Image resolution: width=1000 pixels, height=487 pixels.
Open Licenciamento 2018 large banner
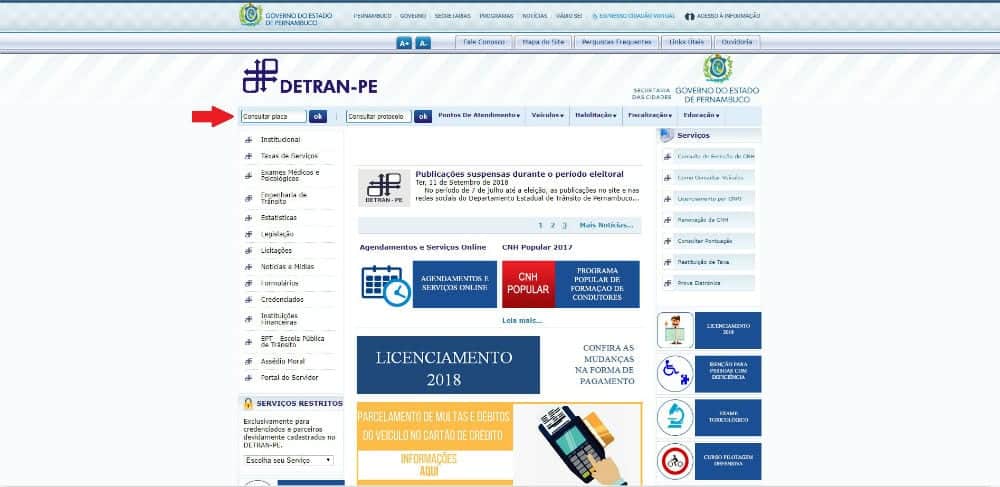448,365
